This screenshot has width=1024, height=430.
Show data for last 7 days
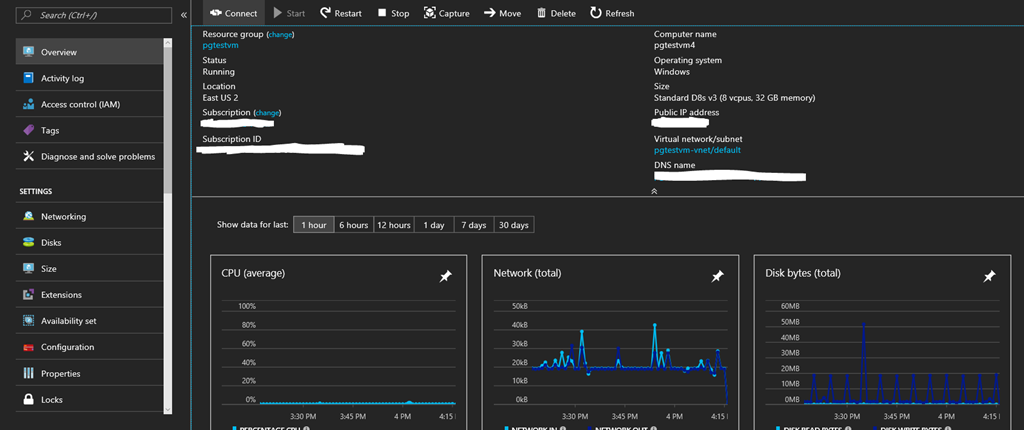click(473, 225)
